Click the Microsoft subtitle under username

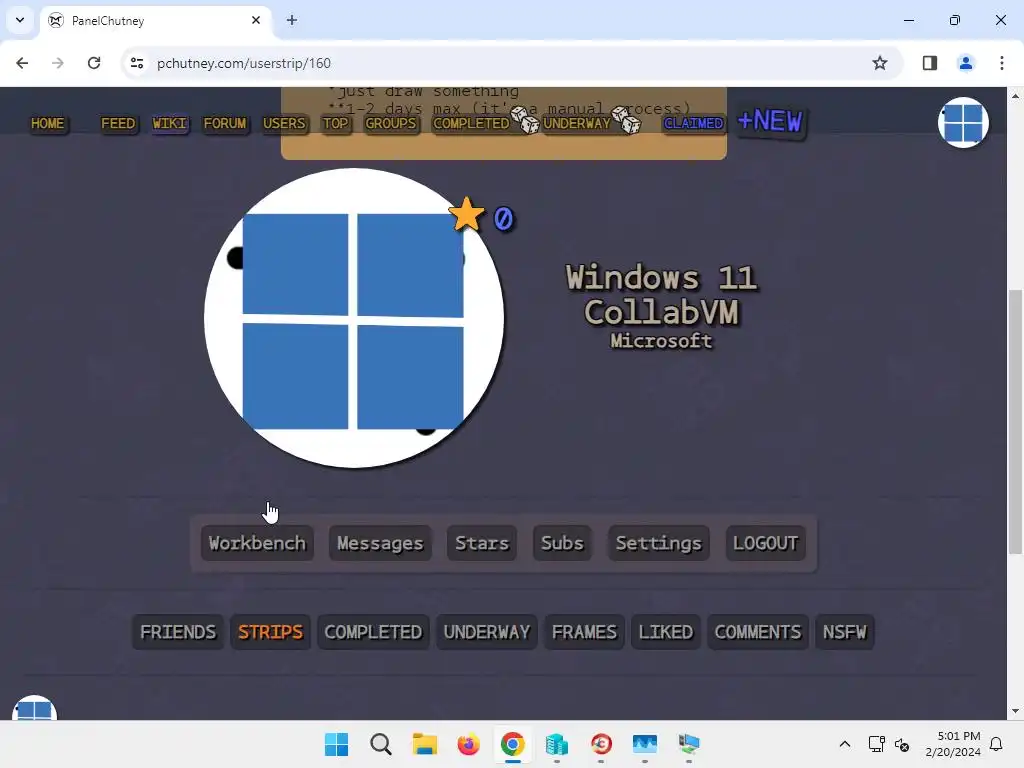661,340
